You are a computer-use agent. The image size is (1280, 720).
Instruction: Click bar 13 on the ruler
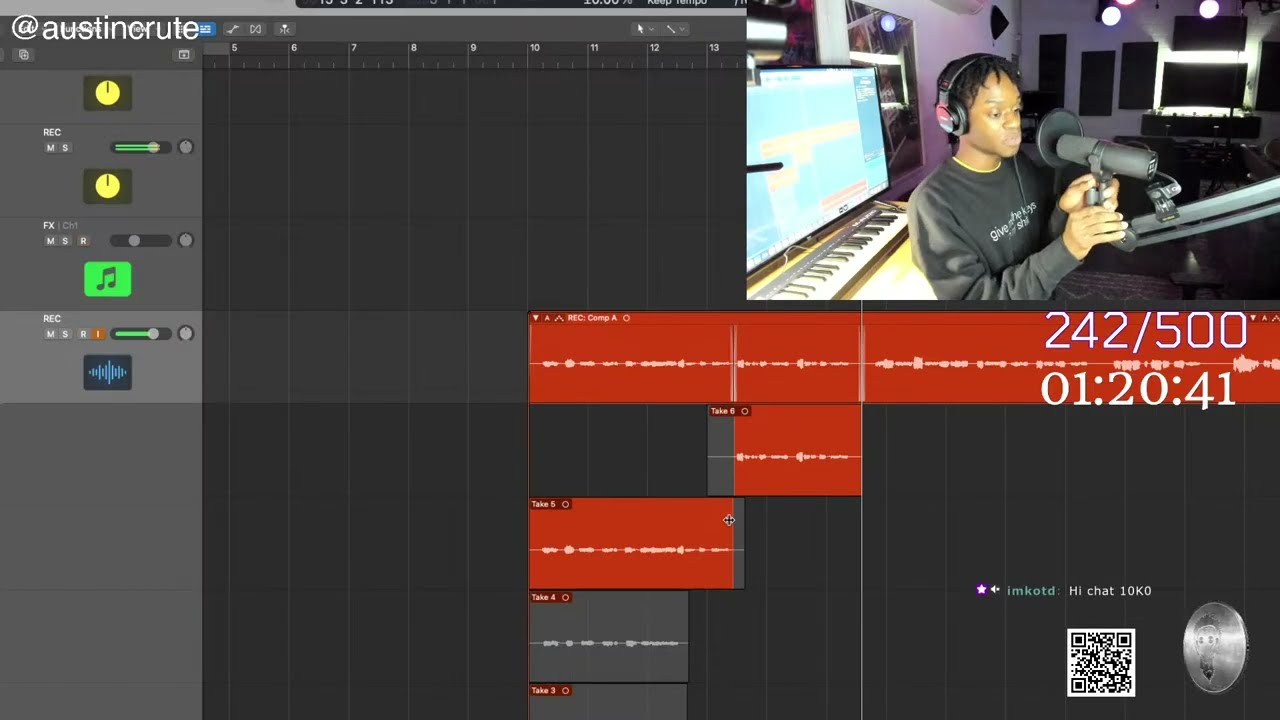[714, 48]
